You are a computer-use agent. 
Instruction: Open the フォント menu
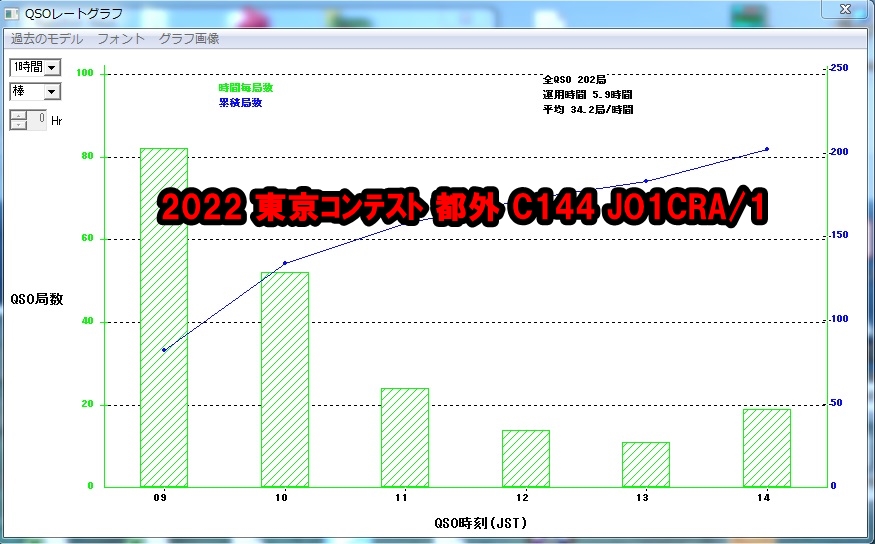pyautogui.click(x=122, y=39)
